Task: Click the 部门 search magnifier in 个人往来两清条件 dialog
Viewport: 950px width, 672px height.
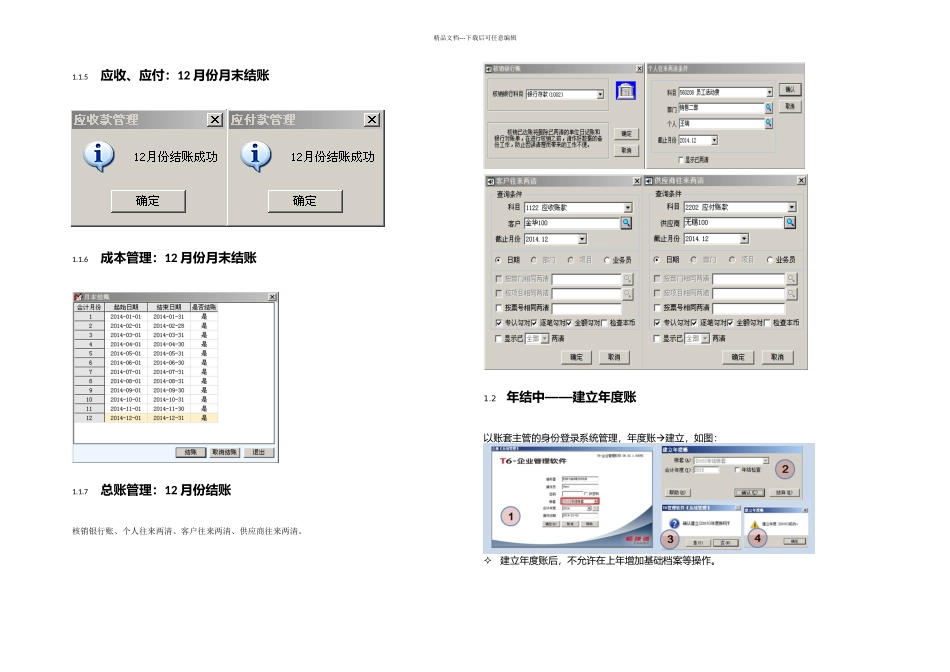Action: tap(769, 108)
